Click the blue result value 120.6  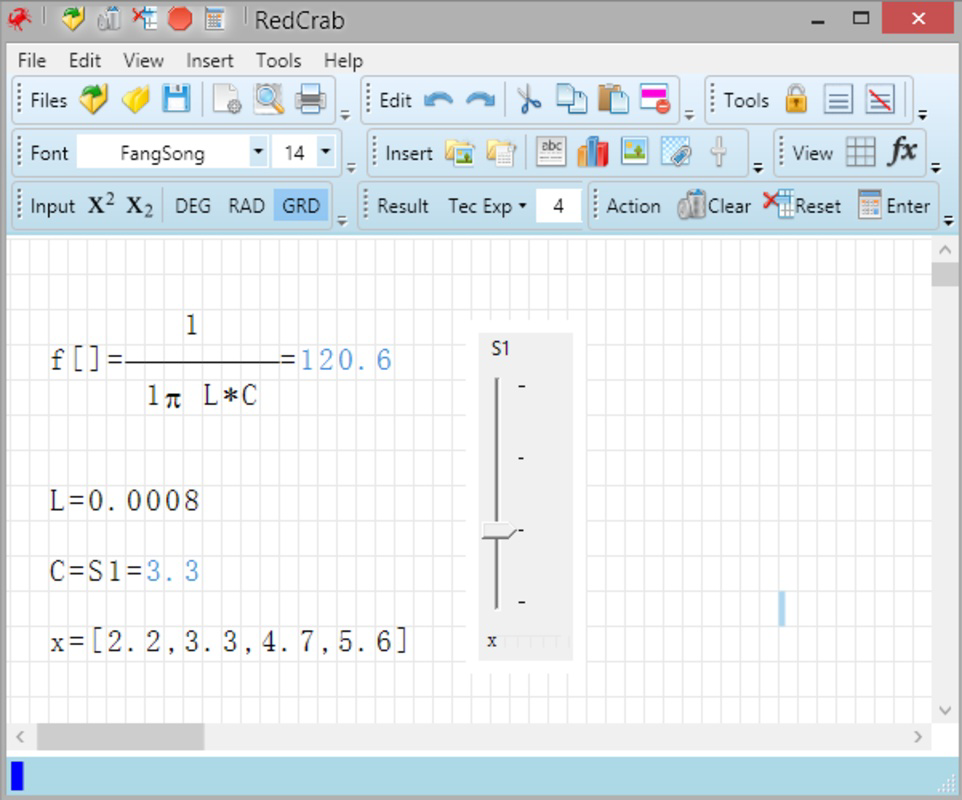coord(346,360)
